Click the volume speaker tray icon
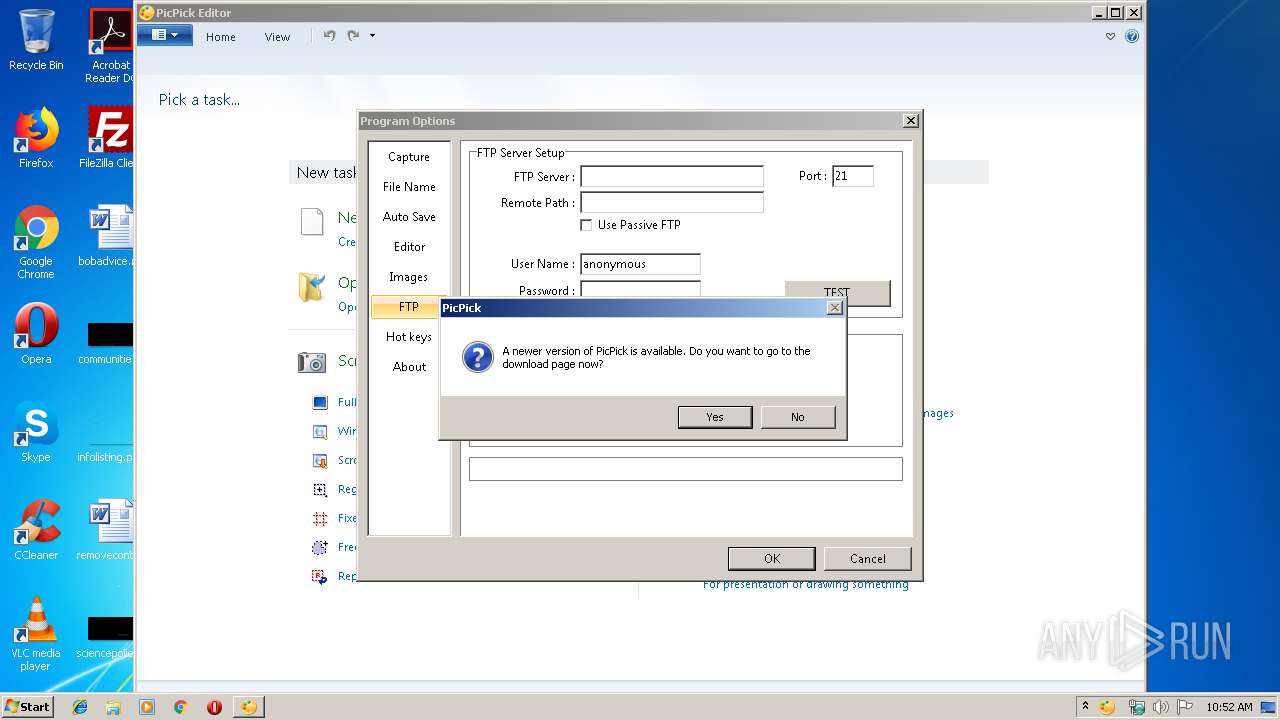Screen dimensions: 1280x720 [1161, 707]
